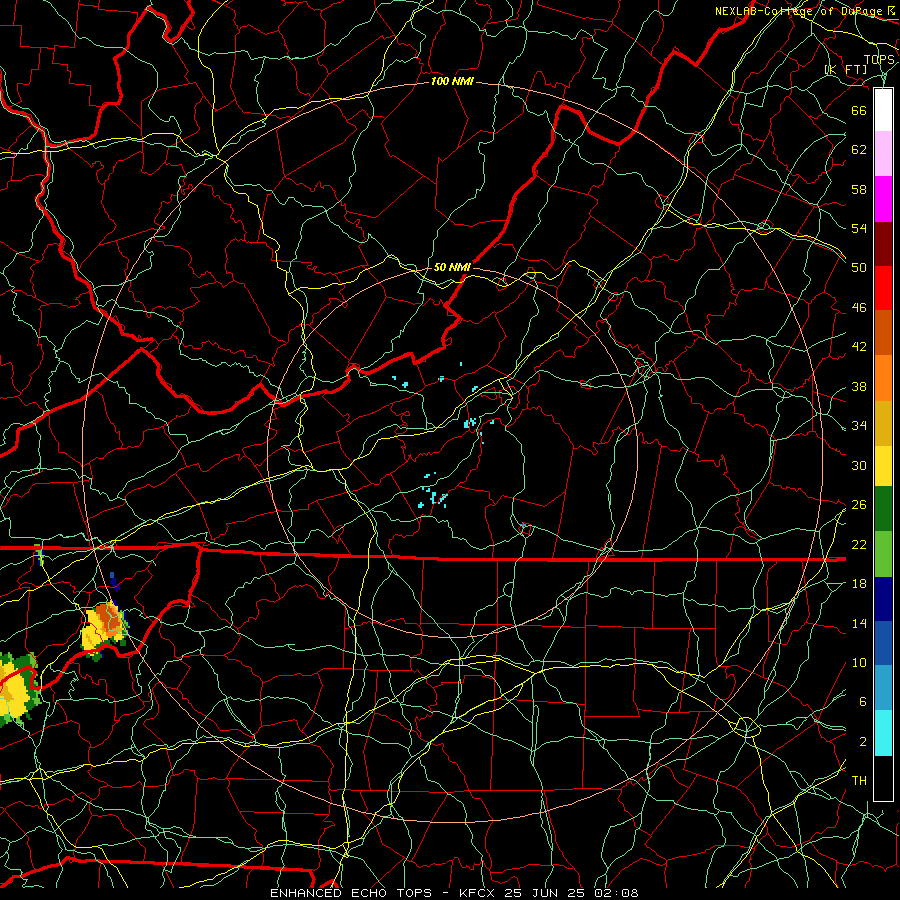Viewport: 900px width, 900px height.
Task: Click the "34" legend value
Action: point(859,425)
